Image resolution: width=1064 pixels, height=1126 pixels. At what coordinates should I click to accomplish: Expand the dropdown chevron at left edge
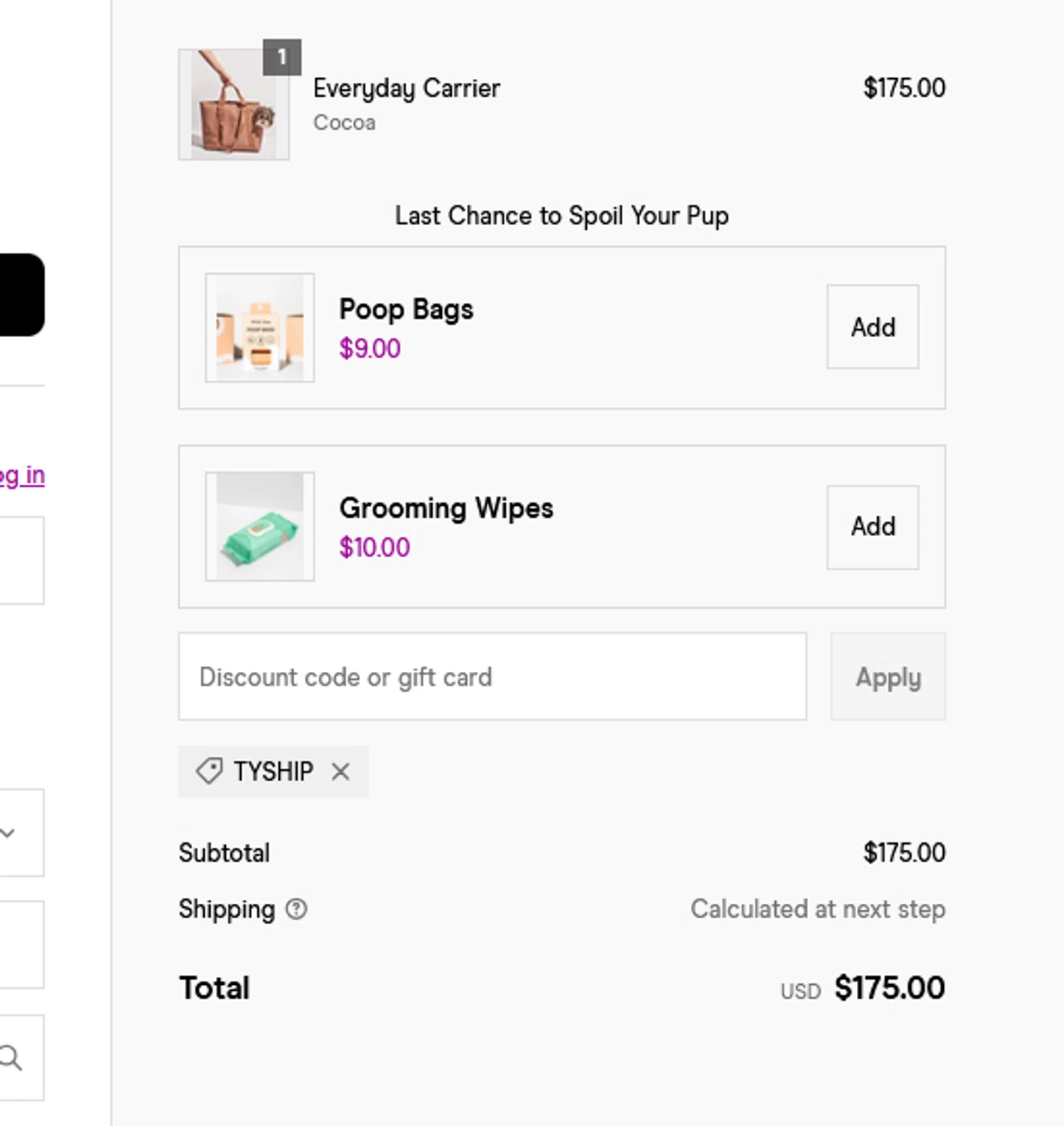pyautogui.click(x=8, y=832)
